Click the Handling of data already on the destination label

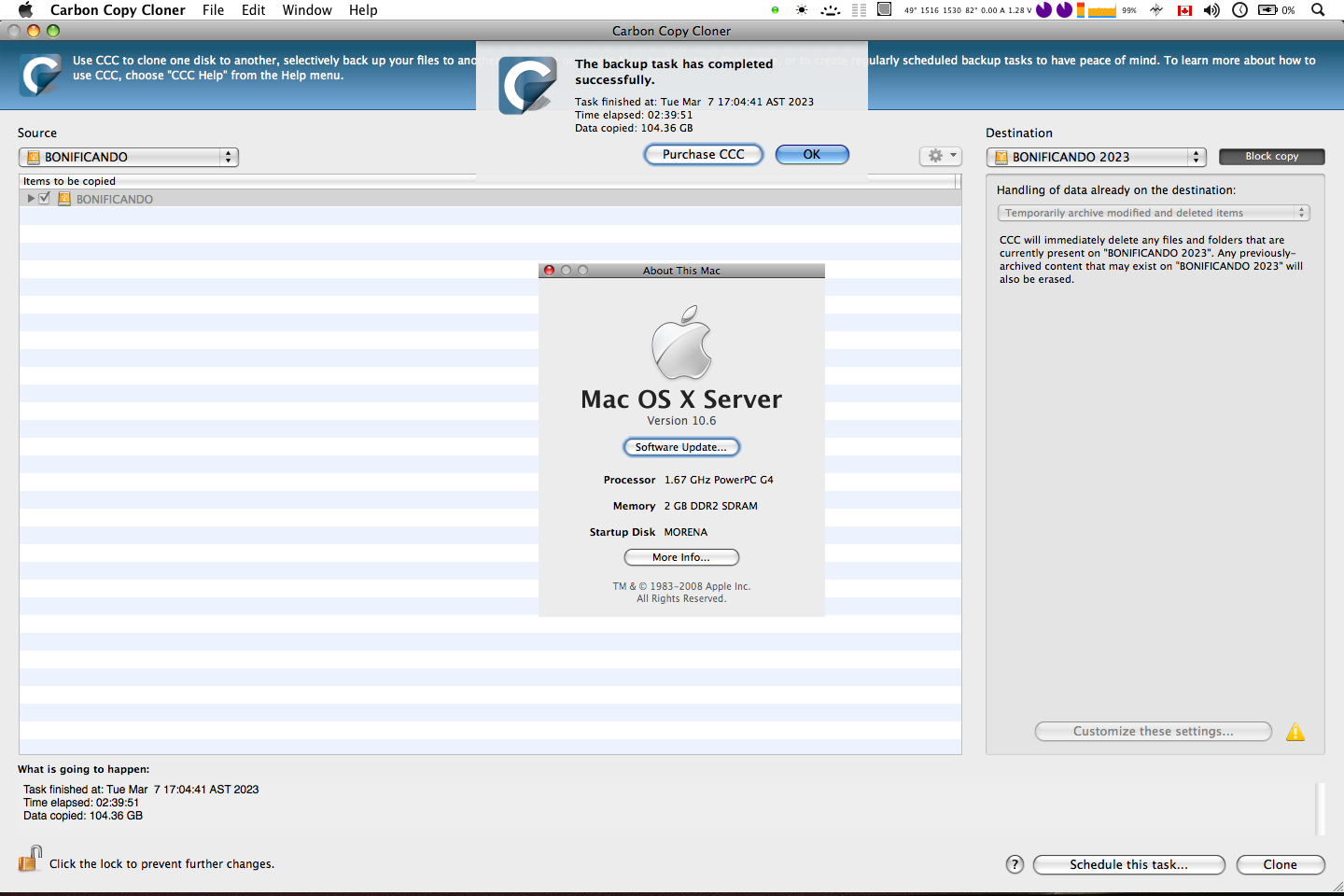pyautogui.click(x=1116, y=190)
